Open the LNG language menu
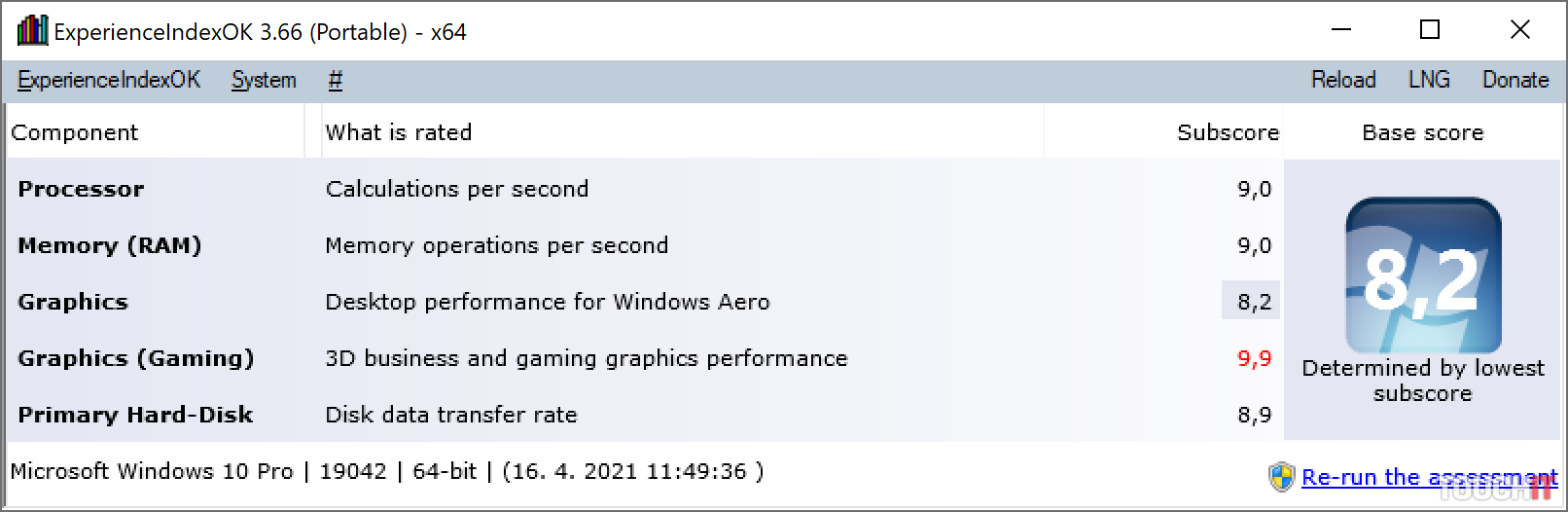Viewport: 1568px width, 512px height. (1429, 80)
